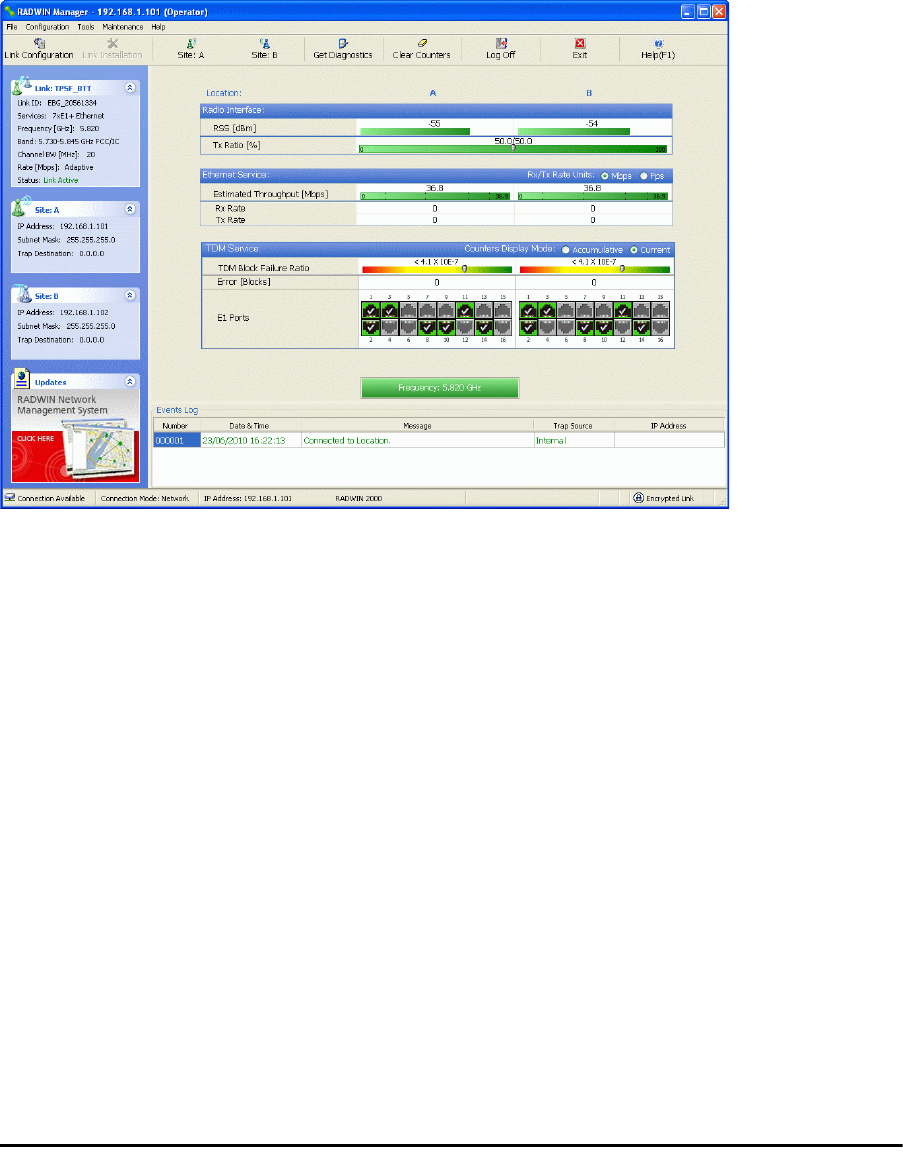This screenshot has width=903, height=1163.
Task: Click the Updates panel document icon
Action: tap(21, 379)
